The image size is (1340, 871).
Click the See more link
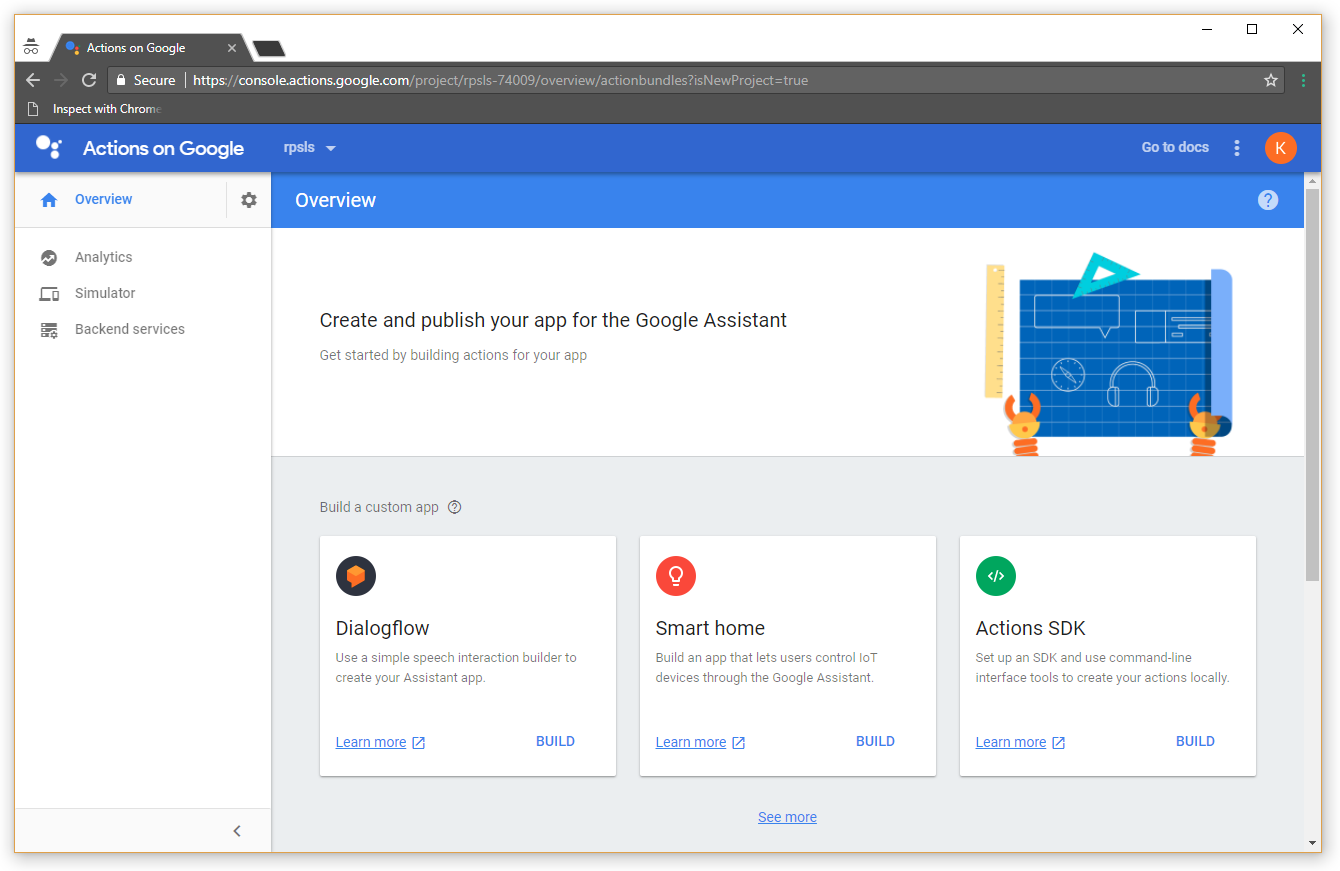[x=787, y=817]
